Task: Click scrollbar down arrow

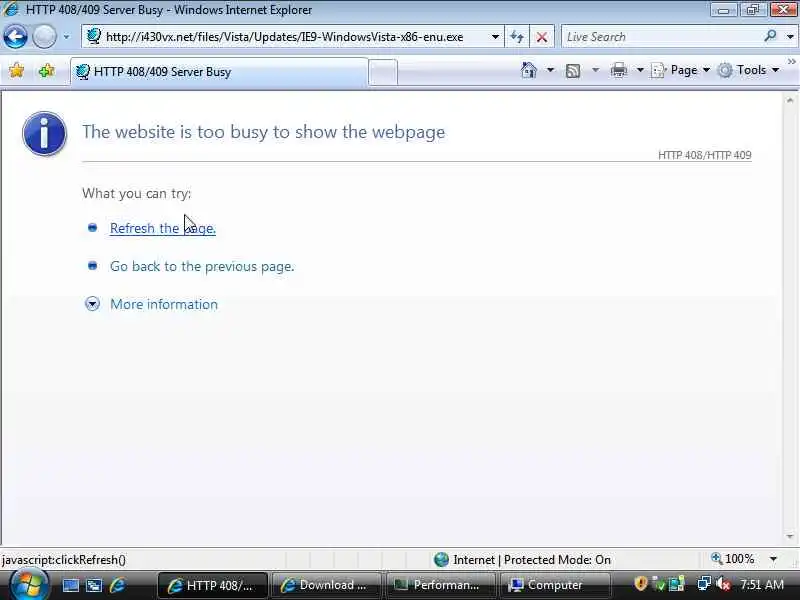Action: (790, 537)
